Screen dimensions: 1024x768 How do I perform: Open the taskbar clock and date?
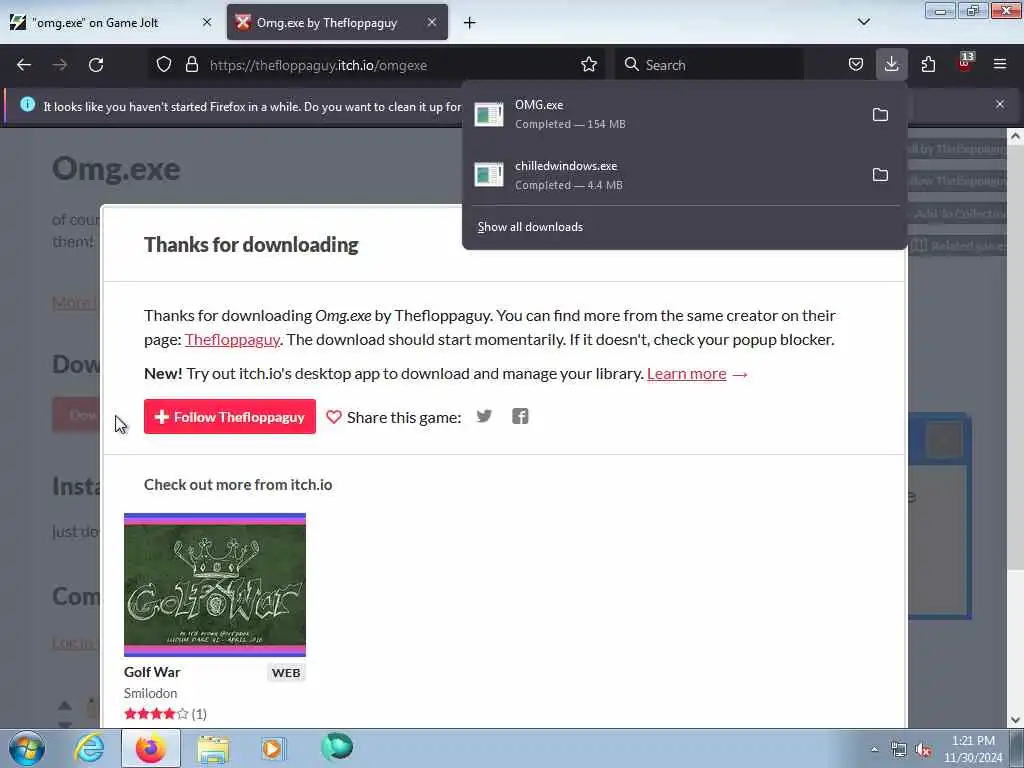point(973,749)
